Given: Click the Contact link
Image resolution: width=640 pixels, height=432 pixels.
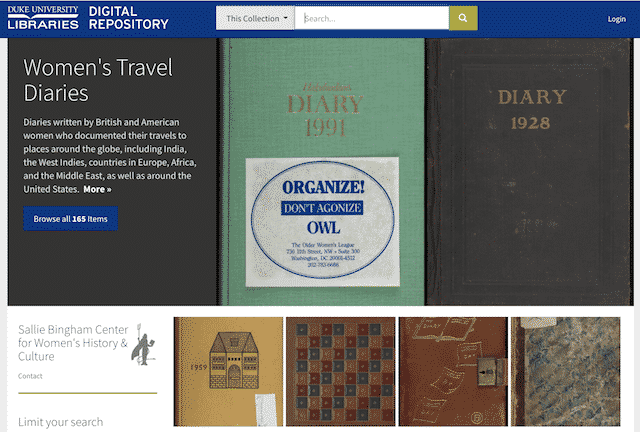Looking at the screenshot, I should tap(30, 376).
